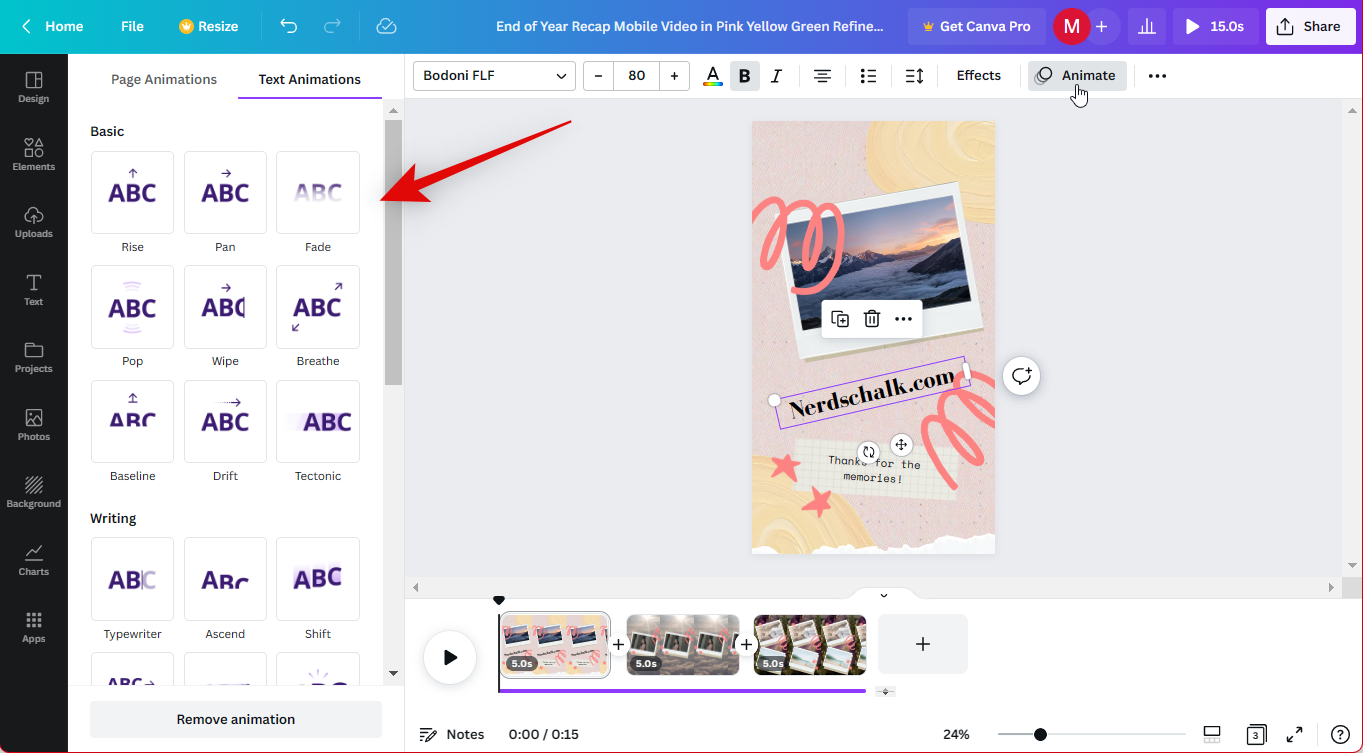Screen dimensions: 1363x753
Task: Go back to Home
Action: [52, 27]
